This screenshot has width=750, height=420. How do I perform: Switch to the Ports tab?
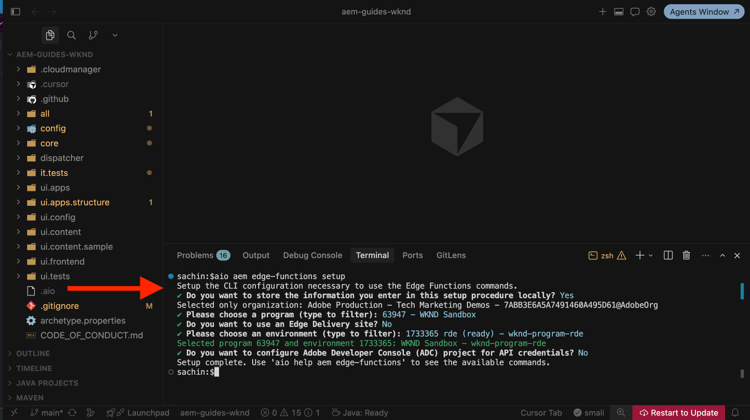(x=412, y=255)
